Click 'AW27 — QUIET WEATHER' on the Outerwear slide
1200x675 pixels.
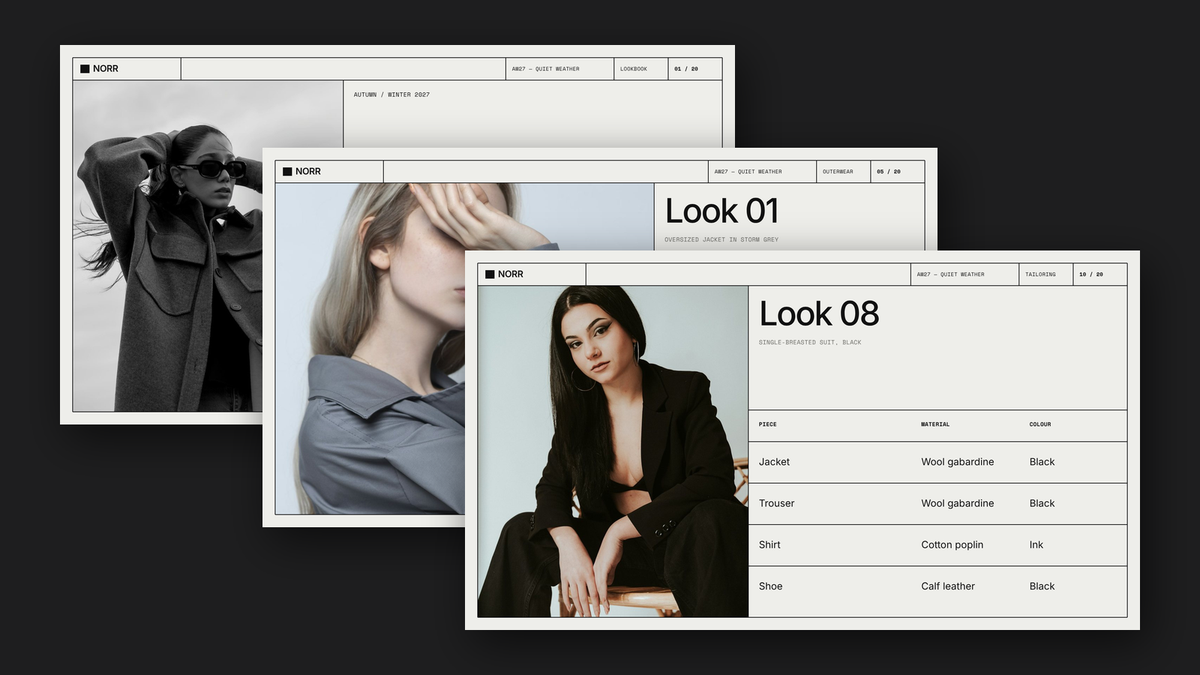pos(748,172)
